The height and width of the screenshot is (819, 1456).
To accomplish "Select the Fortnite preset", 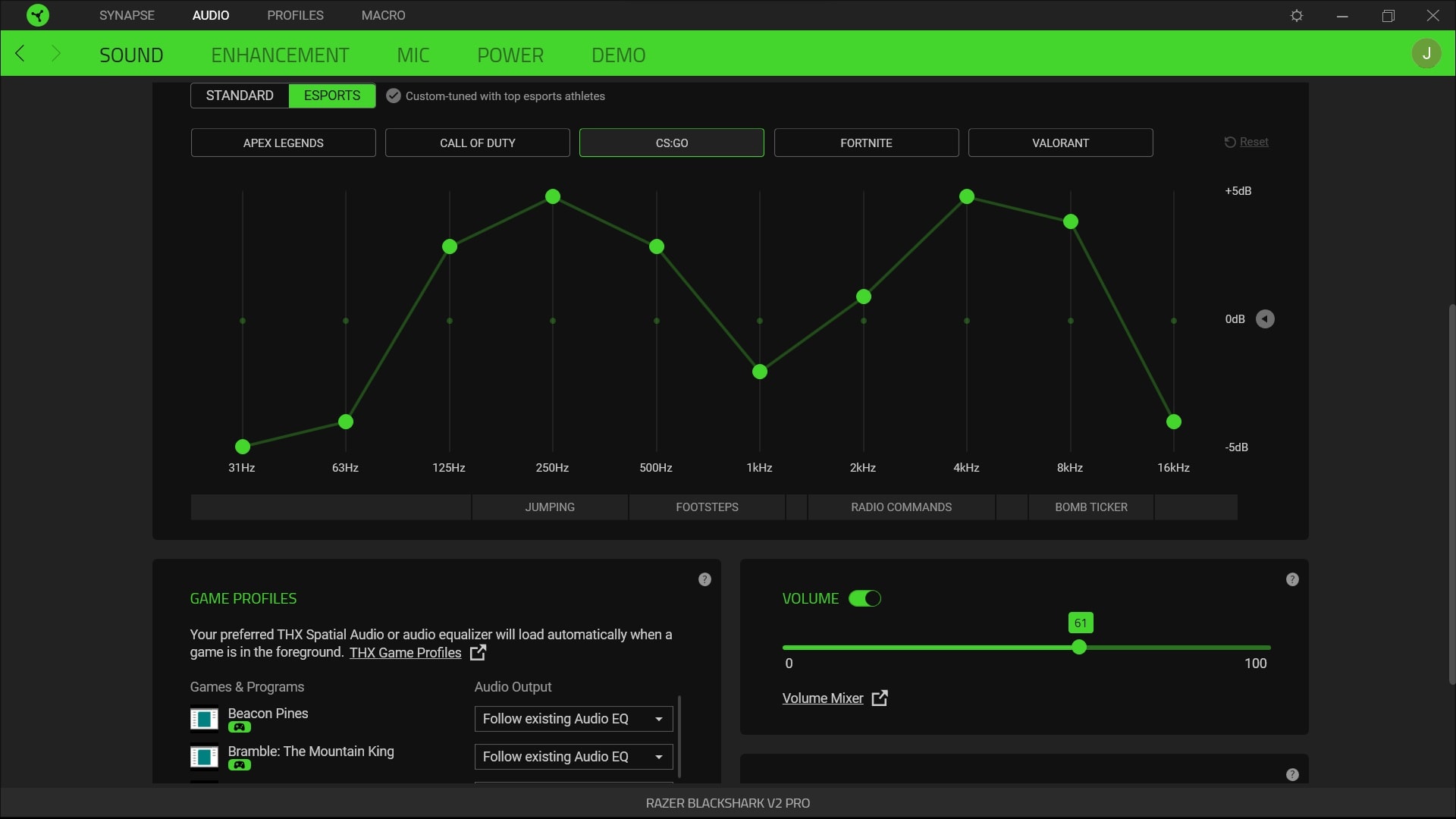I will tap(866, 143).
